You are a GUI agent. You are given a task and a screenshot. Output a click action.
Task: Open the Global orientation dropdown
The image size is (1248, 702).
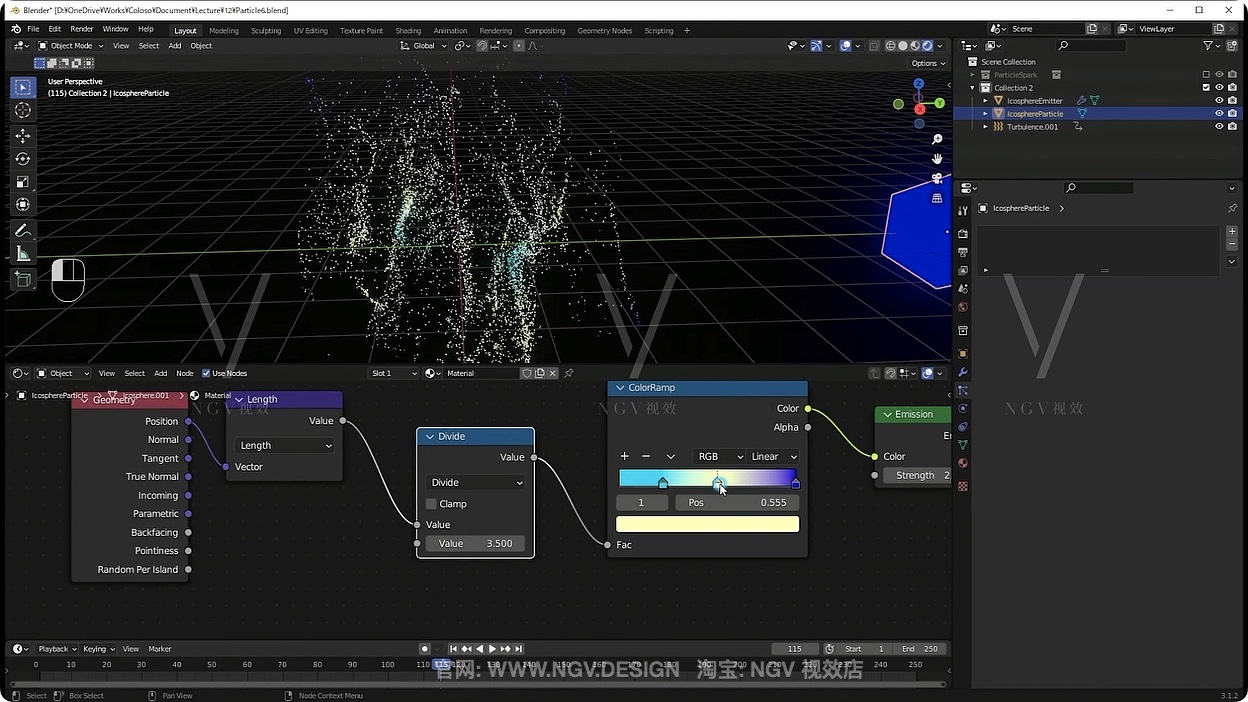(424, 45)
